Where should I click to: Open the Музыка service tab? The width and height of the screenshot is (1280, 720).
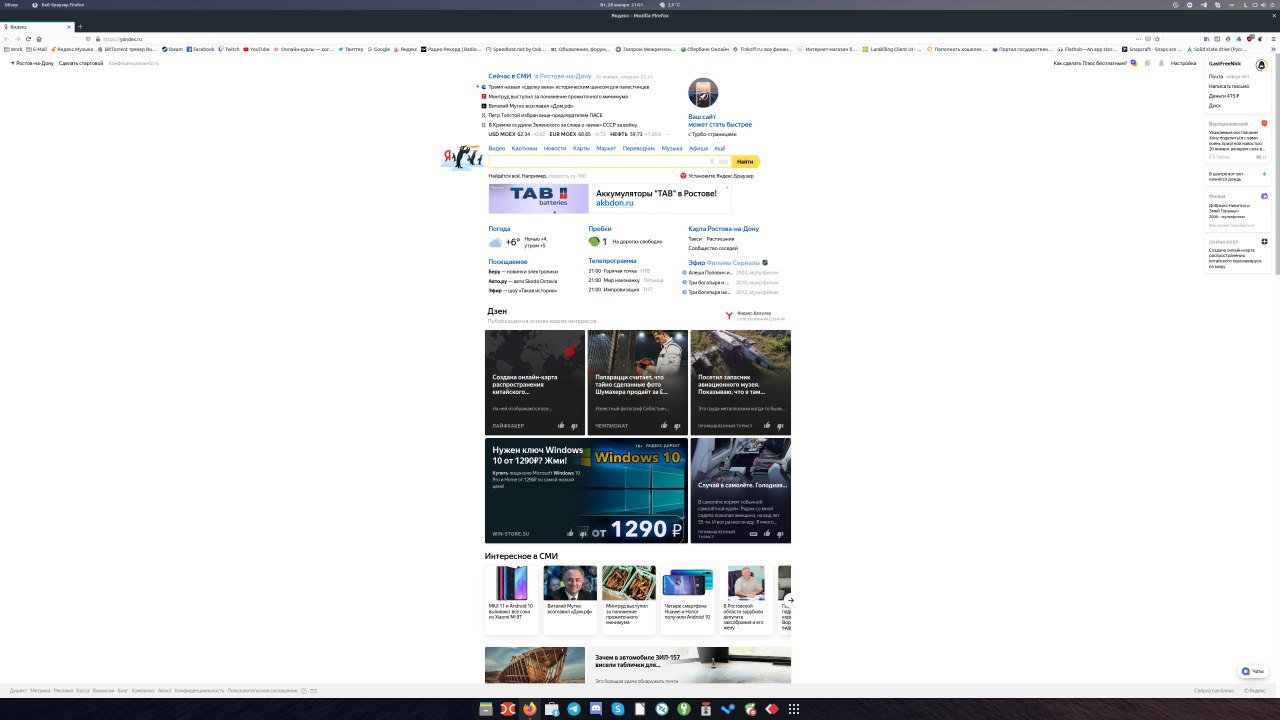pyautogui.click(x=672, y=148)
